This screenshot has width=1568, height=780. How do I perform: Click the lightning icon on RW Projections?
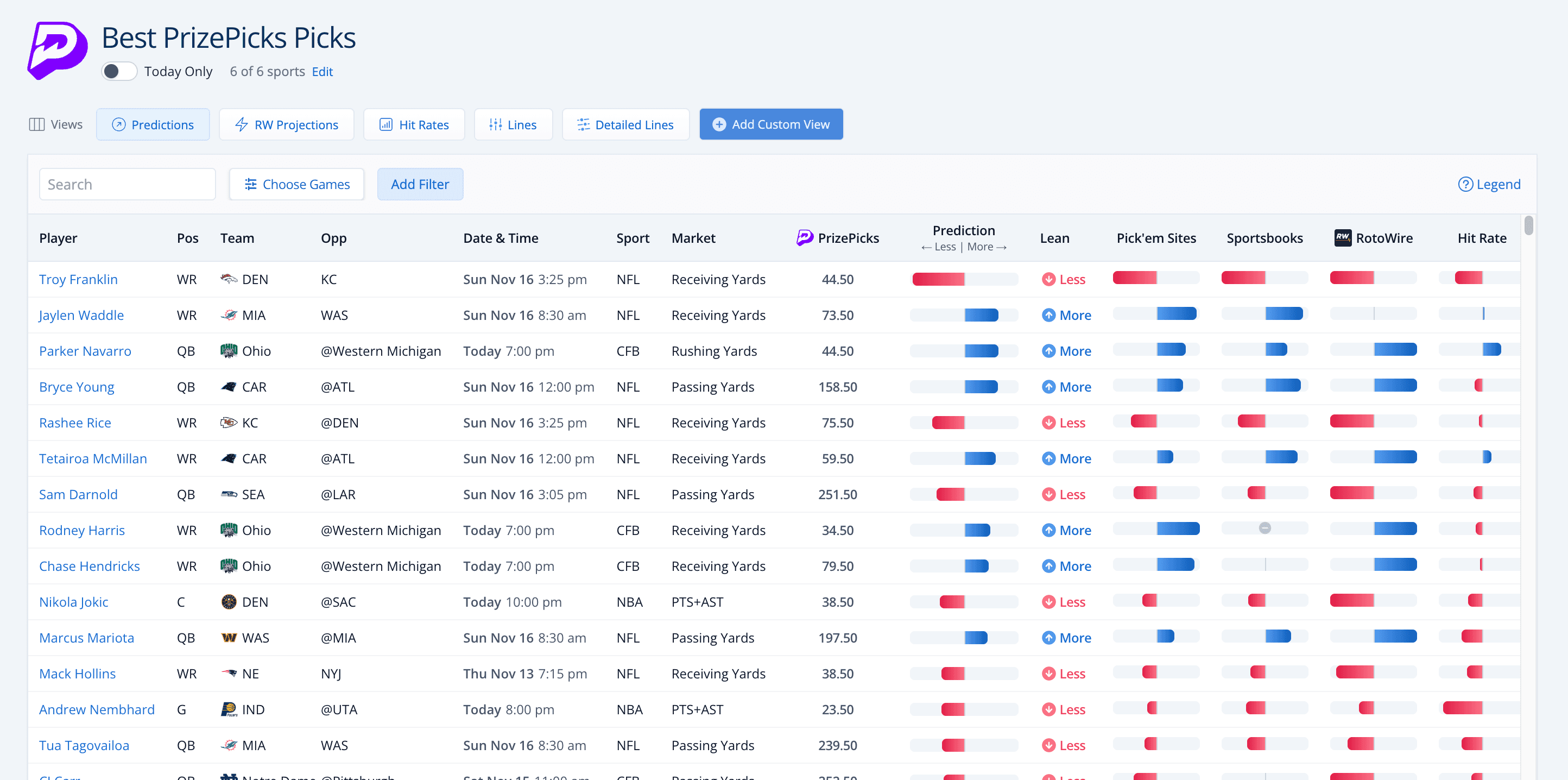tap(241, 124)
